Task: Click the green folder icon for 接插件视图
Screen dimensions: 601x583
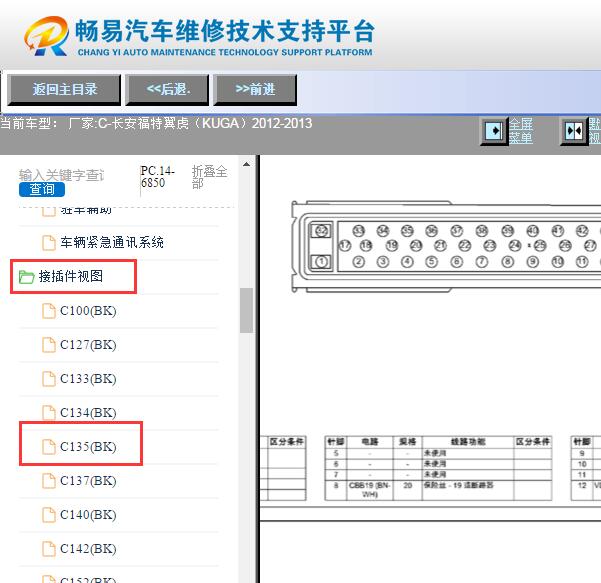Action: tap(26, 277)
